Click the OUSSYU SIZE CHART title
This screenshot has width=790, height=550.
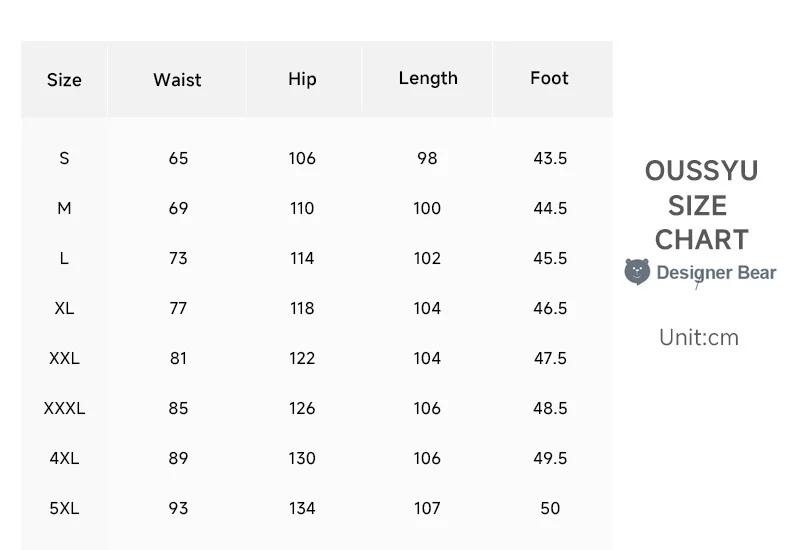[701, 205]
